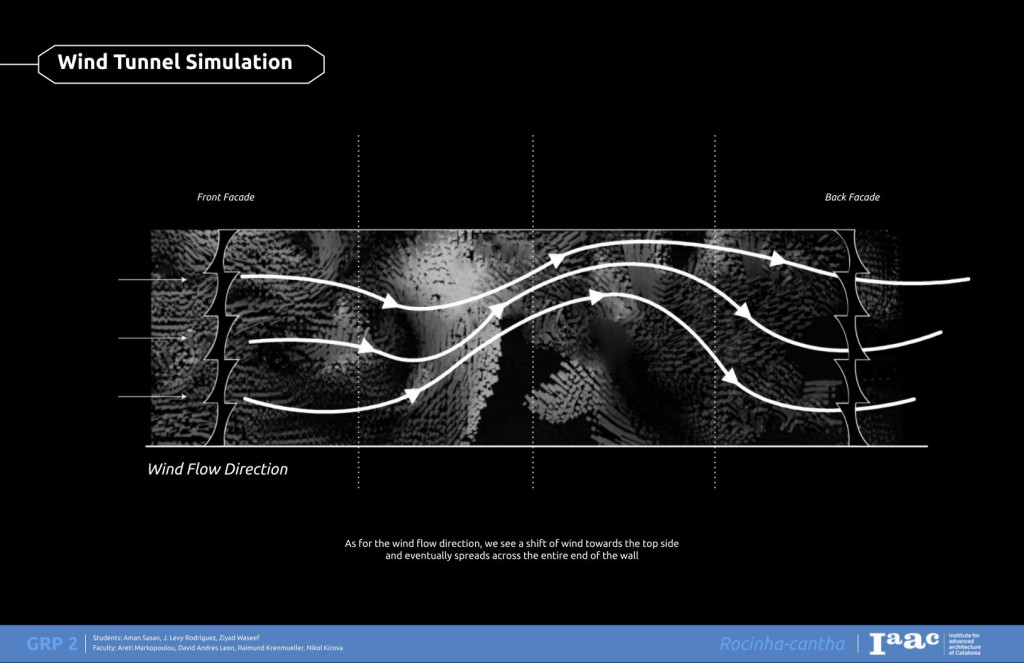Select the "Front Facade" label
The image size is (1024, 663).
point(225,197)
